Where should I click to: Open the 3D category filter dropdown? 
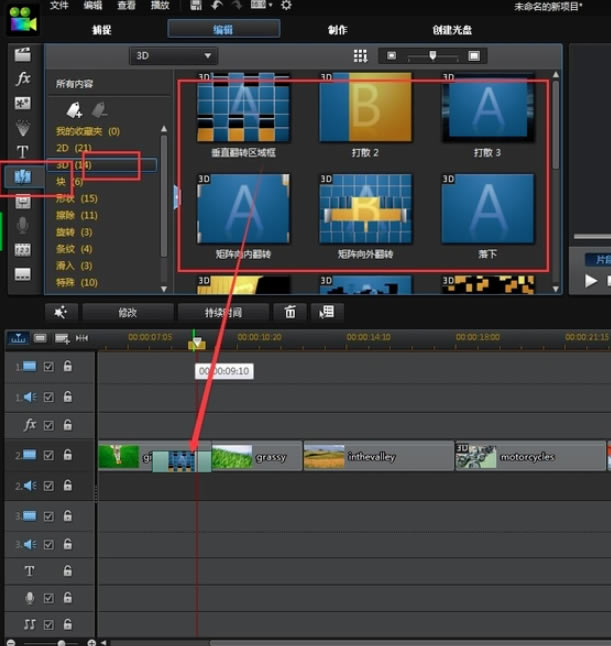point(173,56)
